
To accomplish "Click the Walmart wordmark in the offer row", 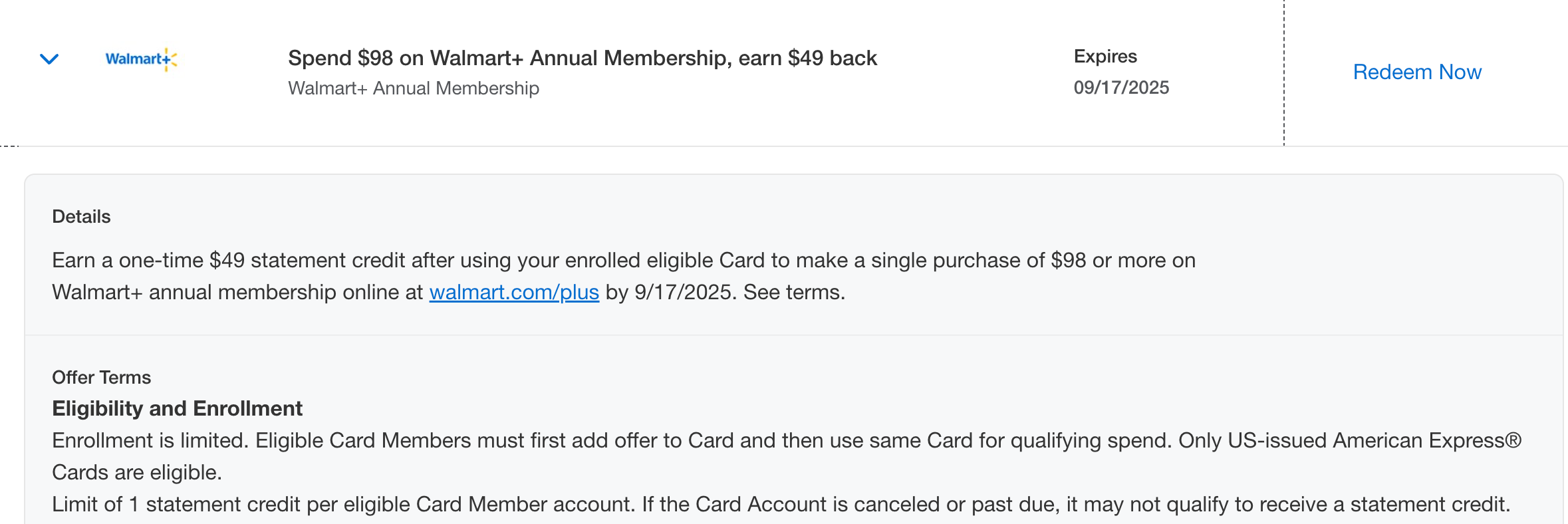I will [x=133, y=60].
